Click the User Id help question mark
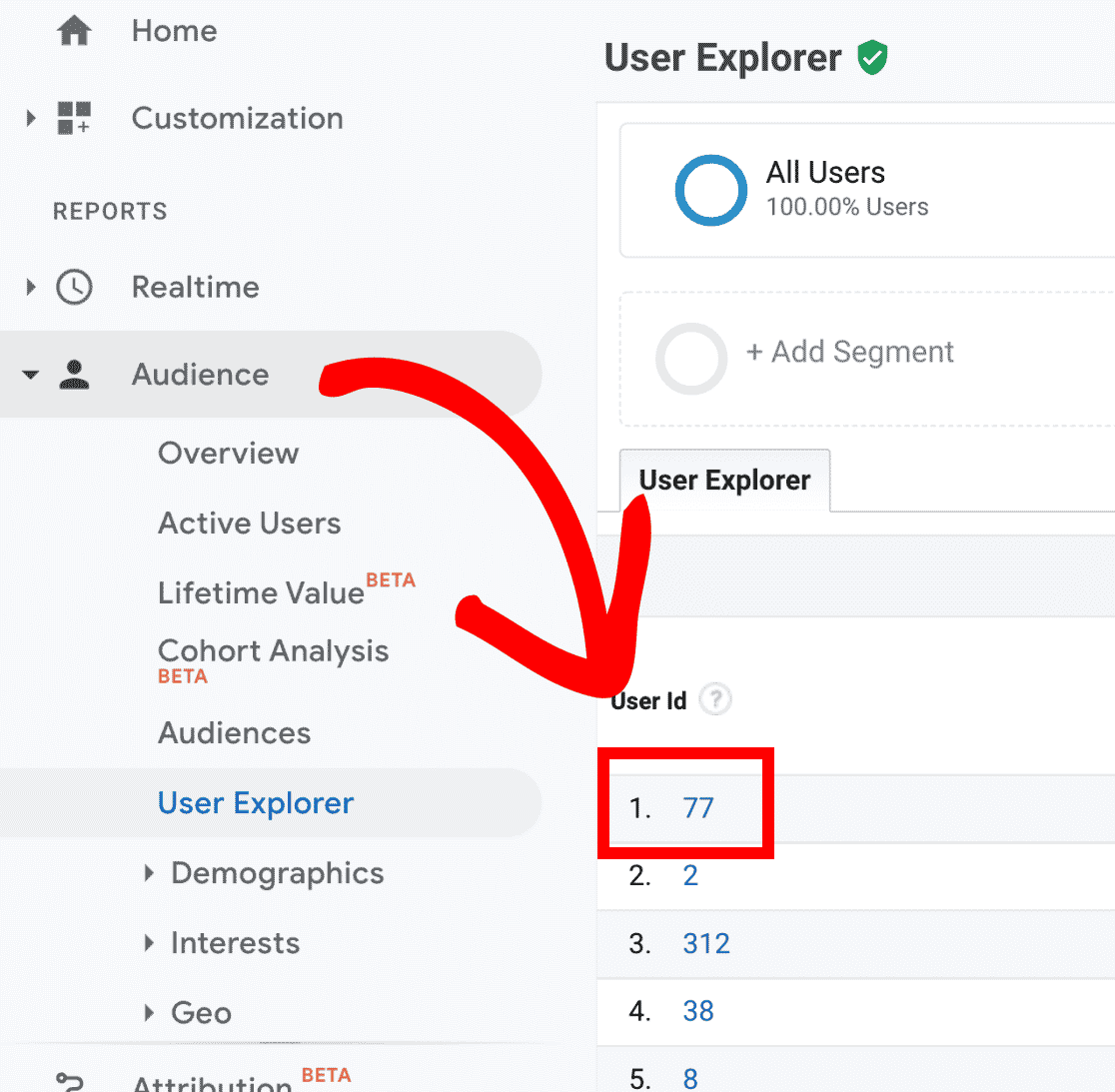The image size is (1115, 1092). click(715, 699)
